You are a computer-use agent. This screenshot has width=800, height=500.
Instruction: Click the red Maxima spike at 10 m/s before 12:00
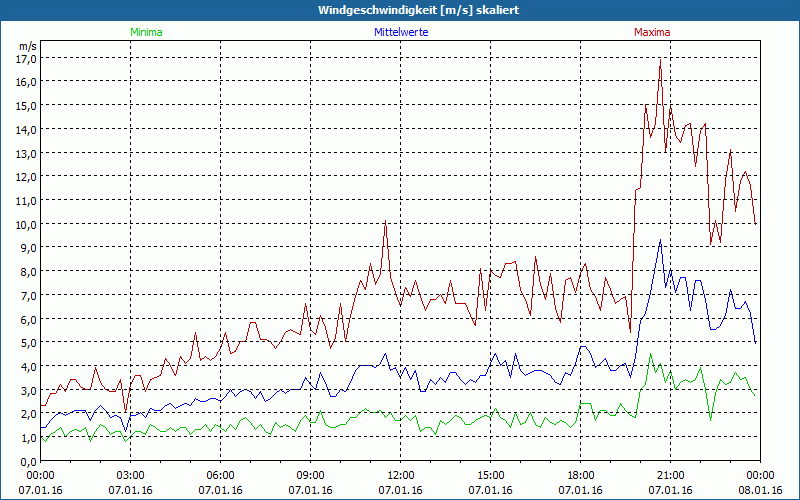point(385,224)
